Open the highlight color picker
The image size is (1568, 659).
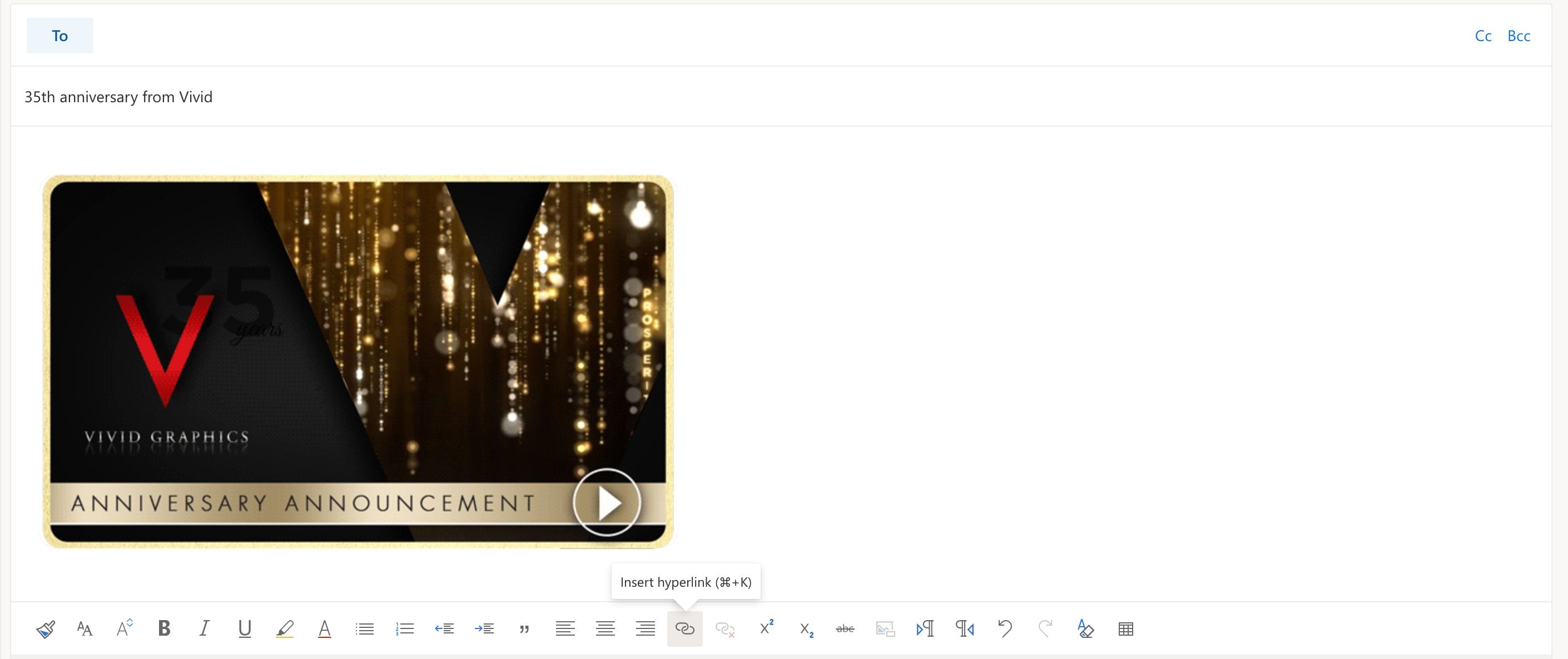pos(284,628)
